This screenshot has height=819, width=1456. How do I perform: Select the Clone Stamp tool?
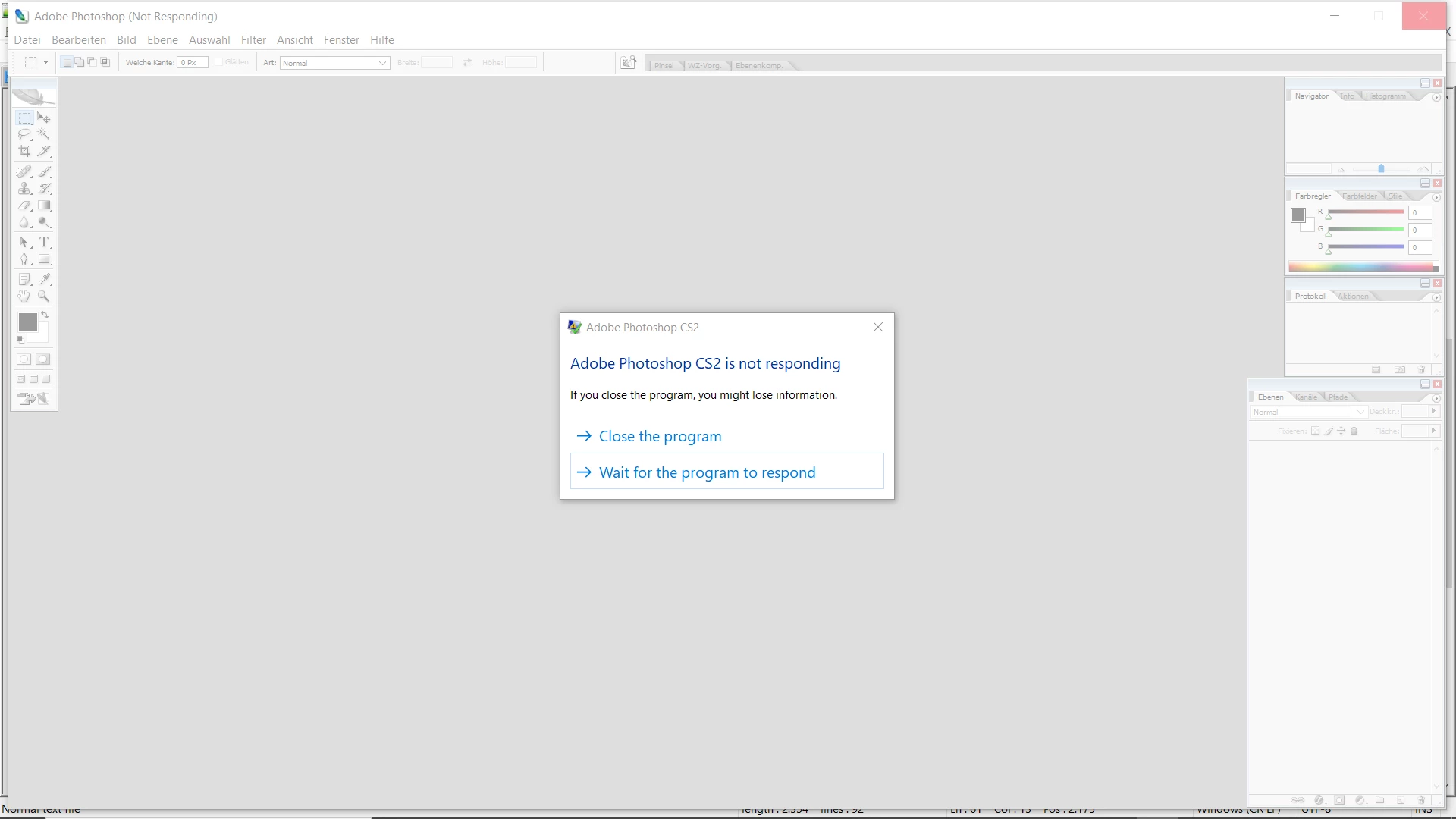pyautogui.click(x=24, y=189)
